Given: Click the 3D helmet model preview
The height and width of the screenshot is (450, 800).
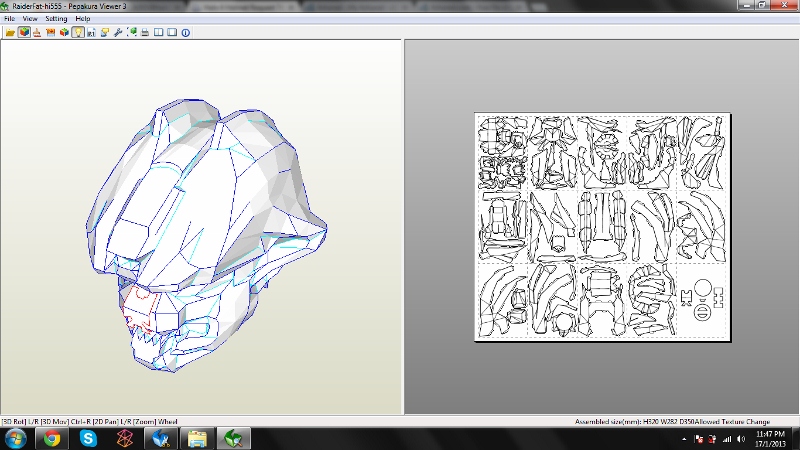Looking at the screenshot, I should (206, 235).
